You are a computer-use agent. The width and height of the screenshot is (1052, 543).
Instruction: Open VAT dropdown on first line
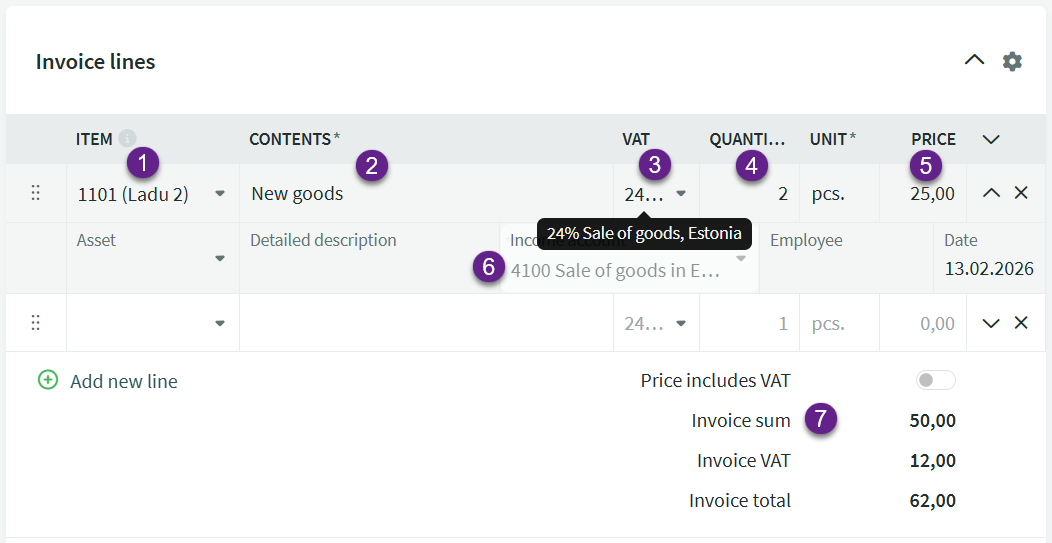(681, 194)
